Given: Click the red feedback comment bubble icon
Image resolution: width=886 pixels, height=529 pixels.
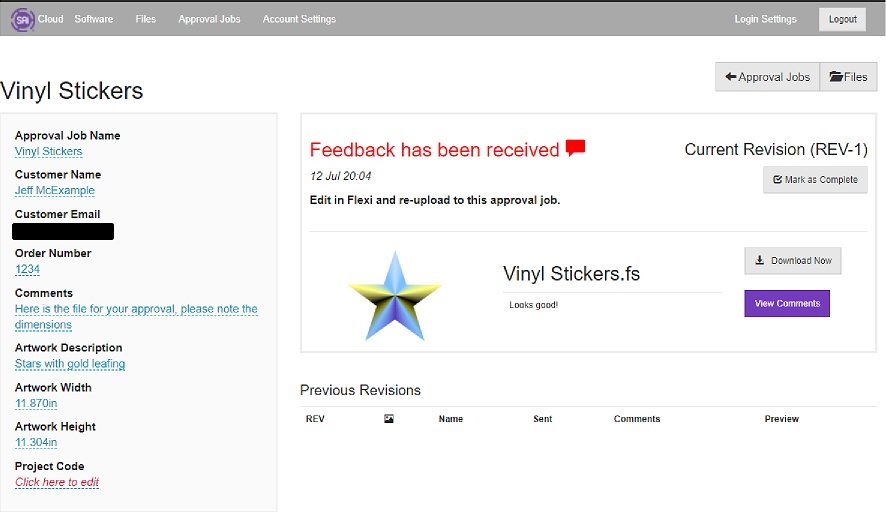Looking at the screenshot, I should click(575, 149).
